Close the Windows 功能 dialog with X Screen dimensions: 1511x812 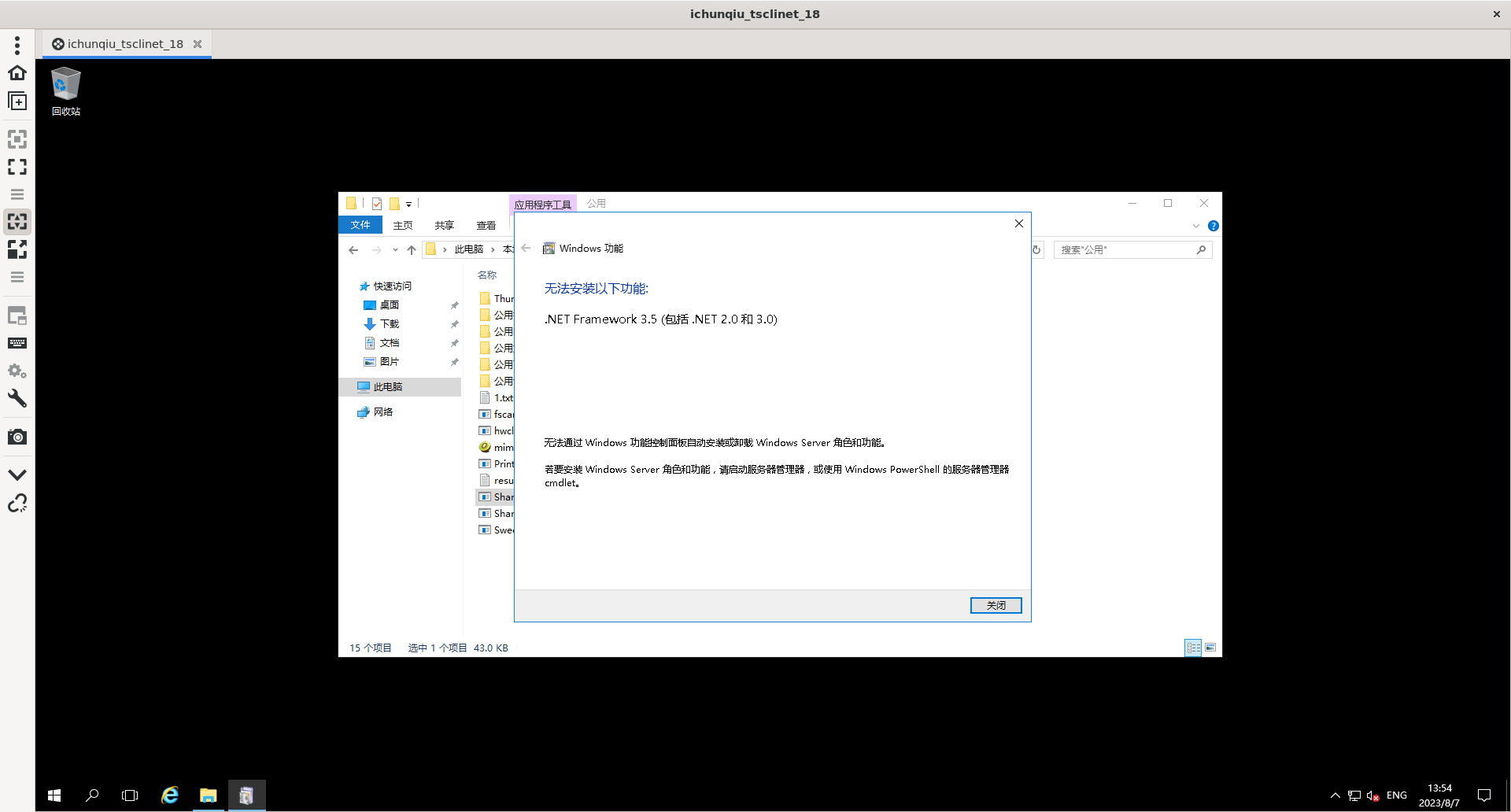(x=1019, y=223)
